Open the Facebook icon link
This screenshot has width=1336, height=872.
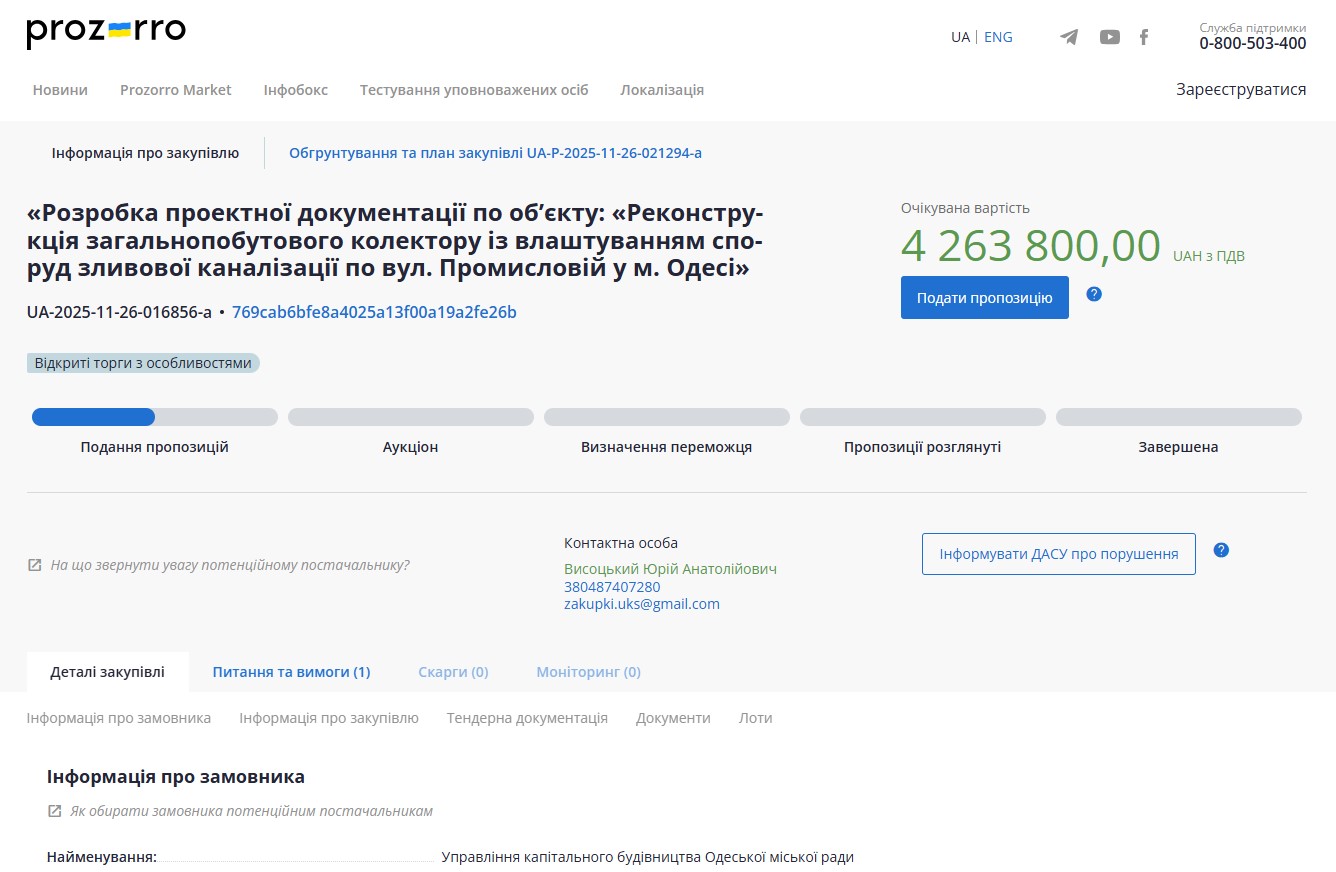pos(1144,37)
